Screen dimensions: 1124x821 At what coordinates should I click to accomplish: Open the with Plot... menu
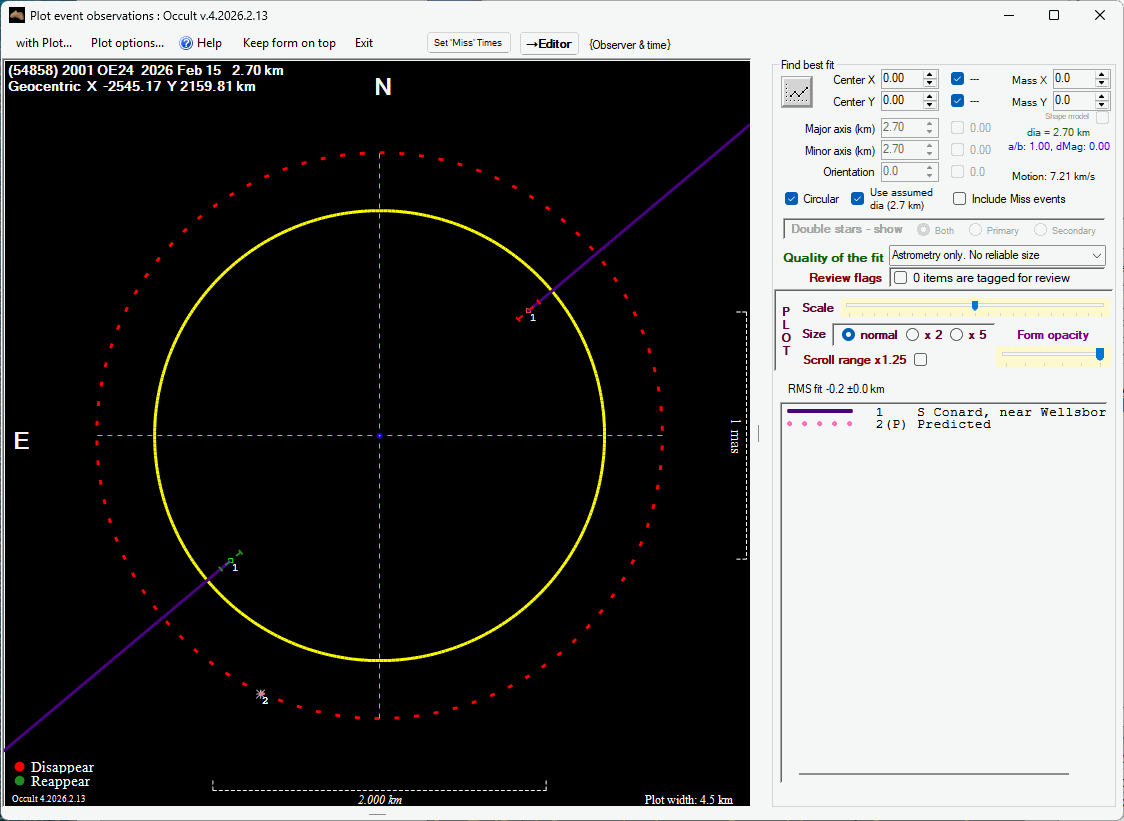pos(44,43)
